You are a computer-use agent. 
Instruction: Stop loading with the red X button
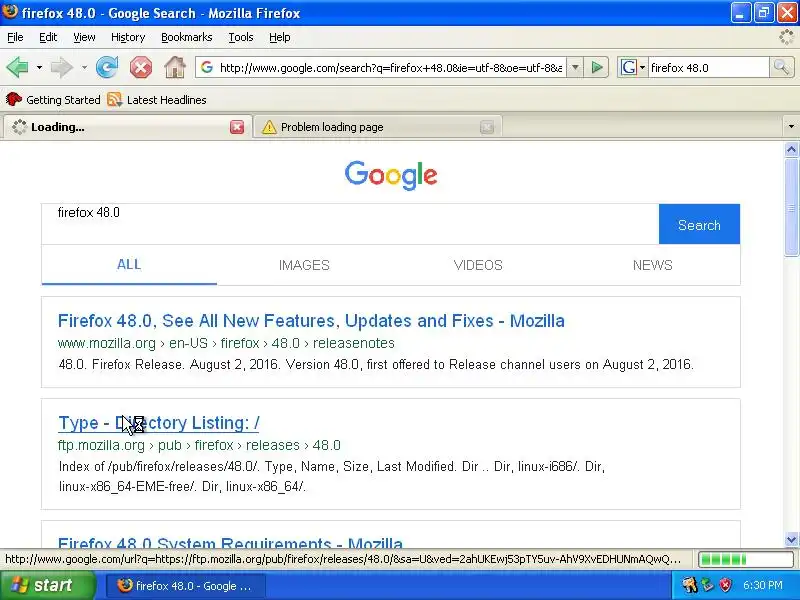(140, 67)
